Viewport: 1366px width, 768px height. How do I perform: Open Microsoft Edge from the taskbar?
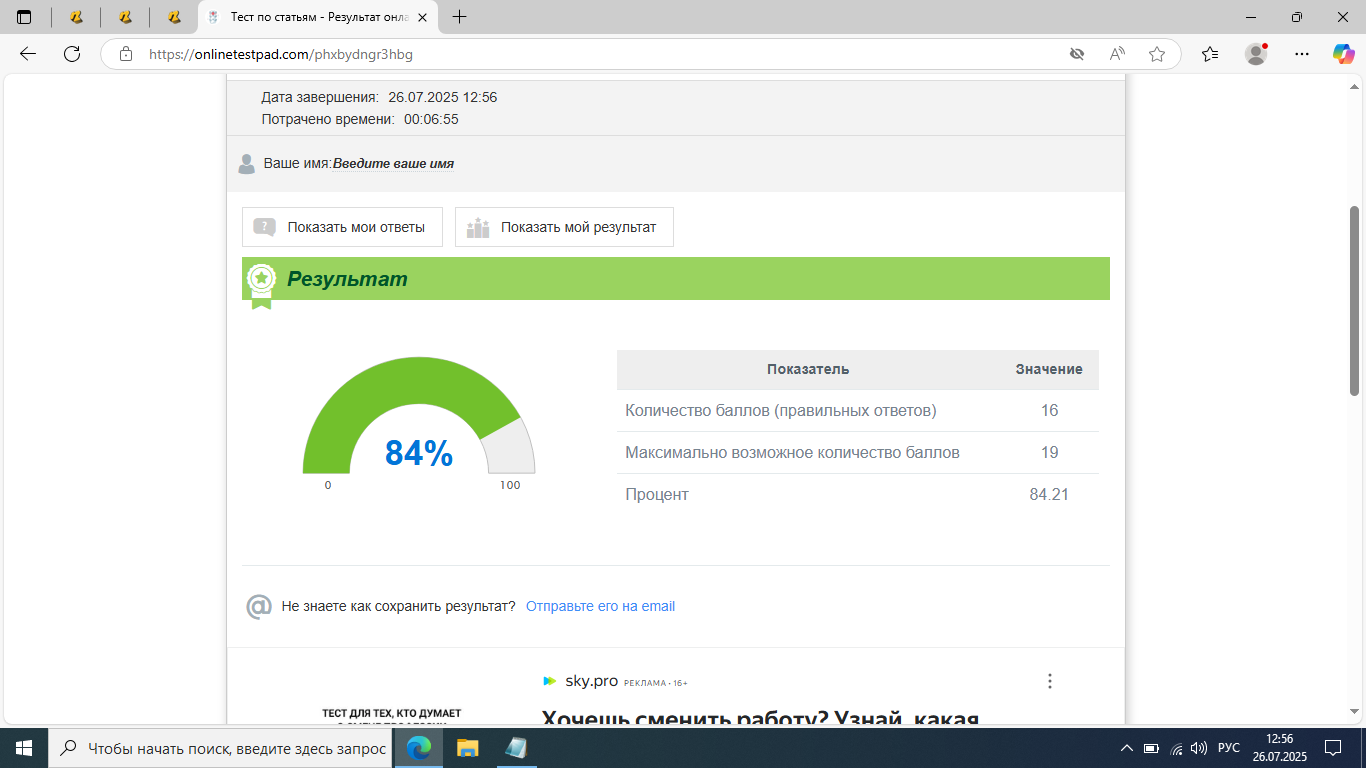(419, 748)
